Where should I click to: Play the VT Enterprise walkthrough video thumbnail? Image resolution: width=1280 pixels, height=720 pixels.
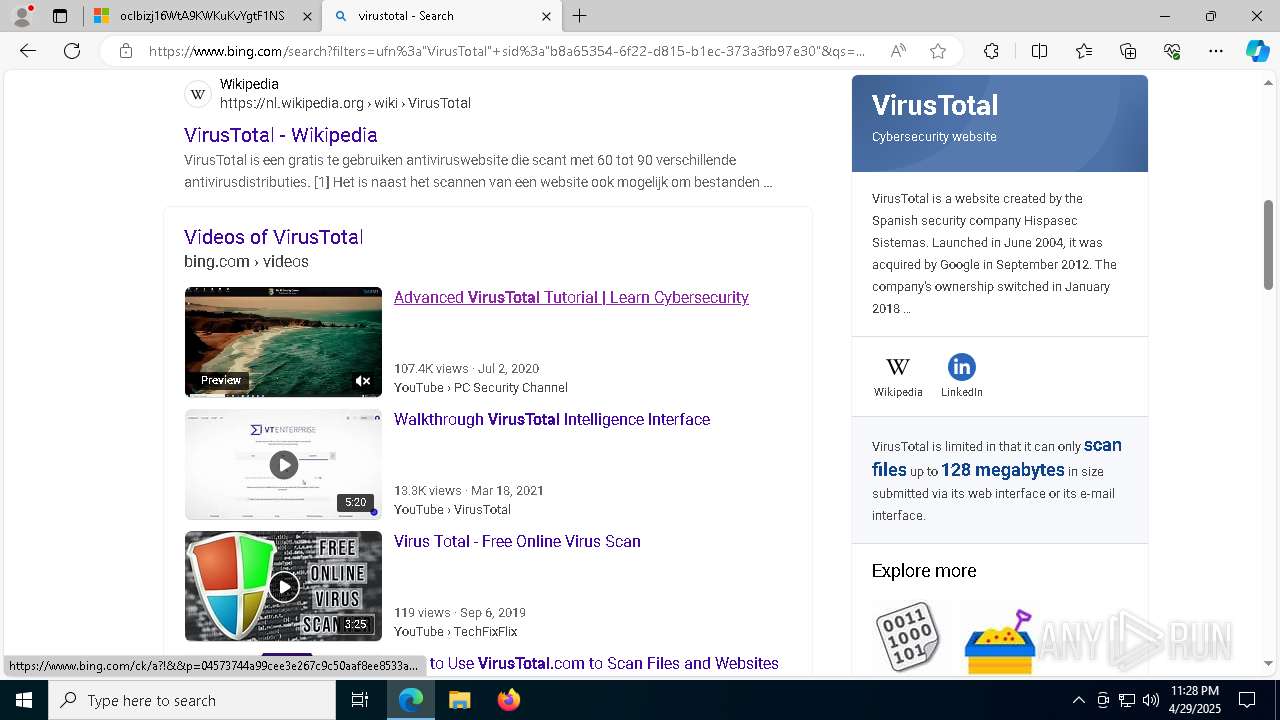[283, 464]
